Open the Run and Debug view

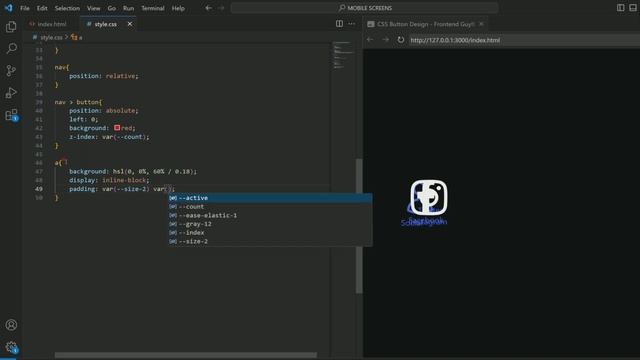pos(11,93)
